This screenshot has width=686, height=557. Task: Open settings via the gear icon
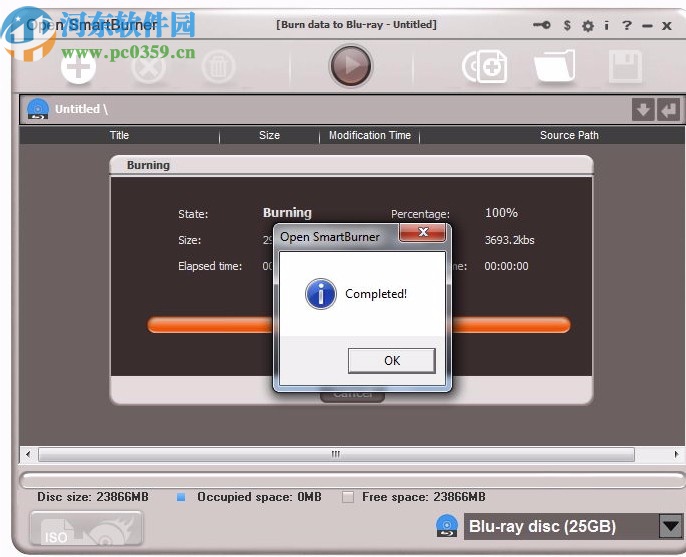[x=588, y=26]
